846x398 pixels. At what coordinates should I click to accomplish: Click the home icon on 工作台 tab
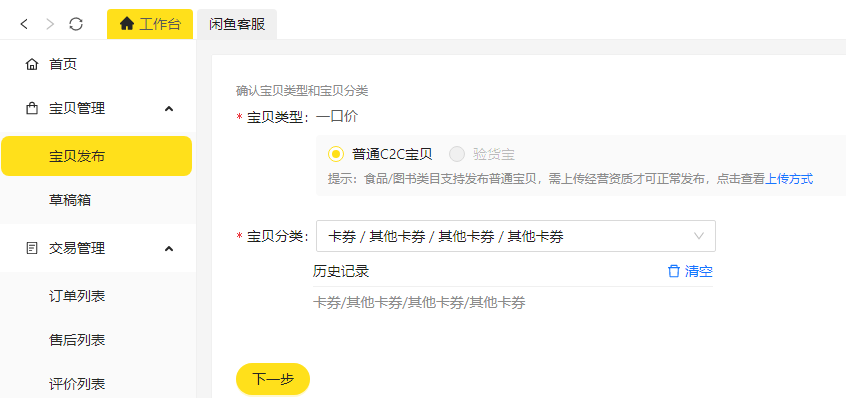pos(126,24)
